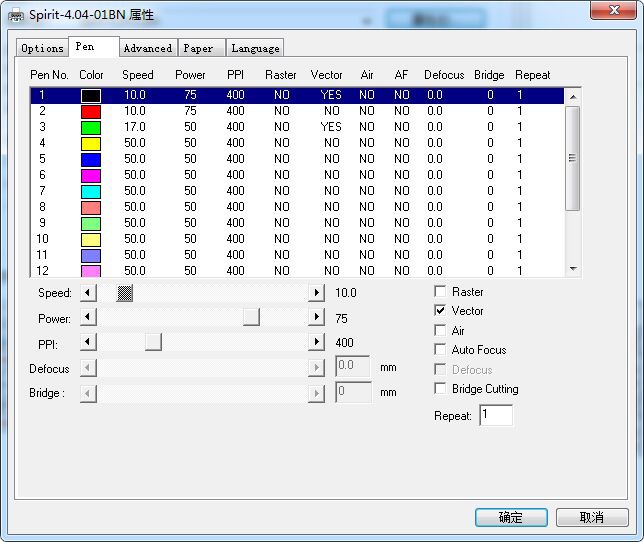This screenshot has height=542, width=644.
Task: Click pen number 4 in the list
Action: point(42,143)
